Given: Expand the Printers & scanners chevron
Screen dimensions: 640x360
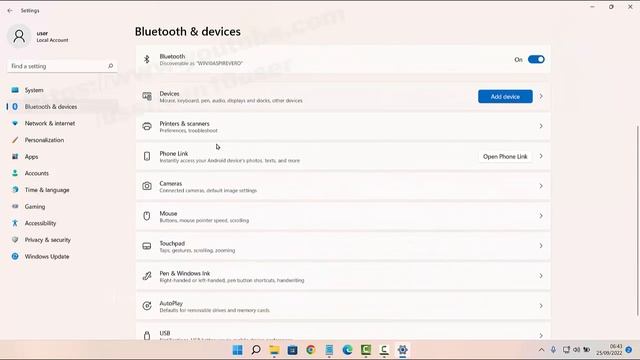Looking at the screenshot, I should (541, 126).
